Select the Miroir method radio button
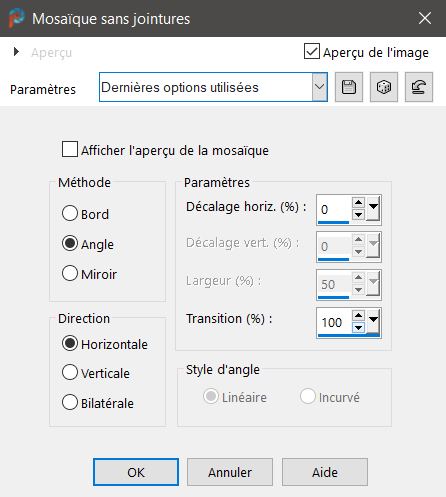 [70, 273]
